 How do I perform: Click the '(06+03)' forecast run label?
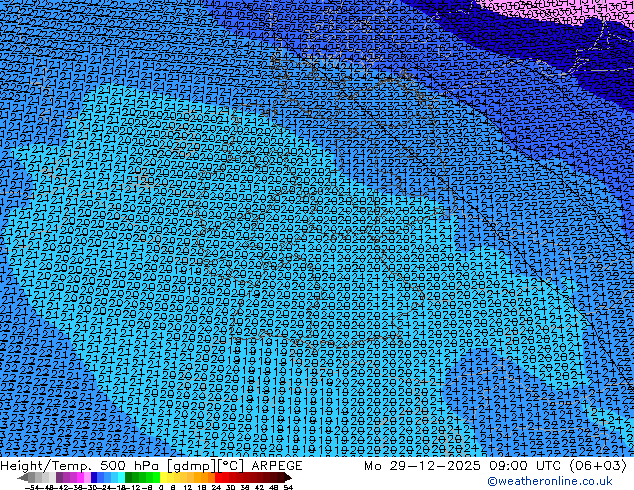click(598, 466)
